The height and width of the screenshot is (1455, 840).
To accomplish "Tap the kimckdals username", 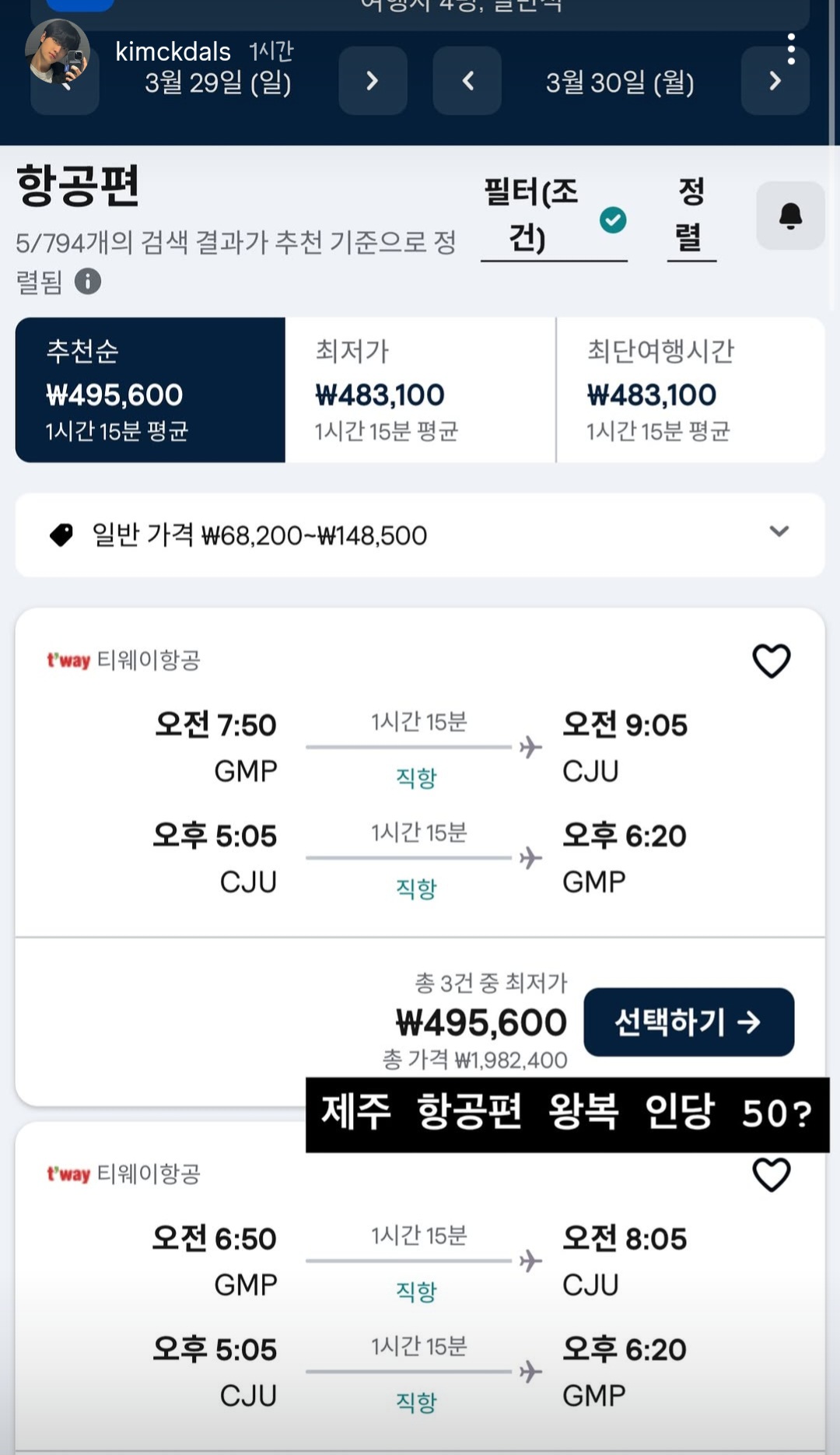I will [173, 51].
